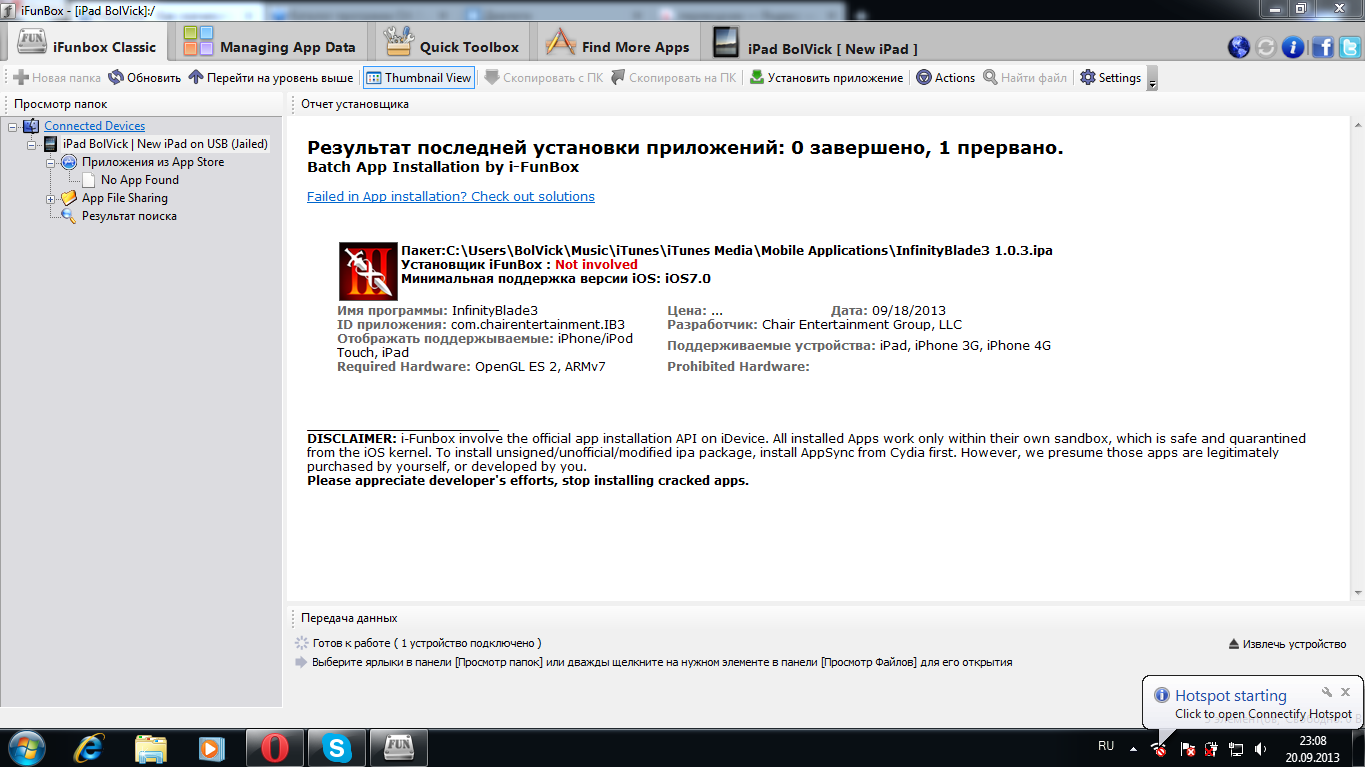Open the network tray icon
The width and height of the screenshot is (1365, 767).
pos(1236,748)
